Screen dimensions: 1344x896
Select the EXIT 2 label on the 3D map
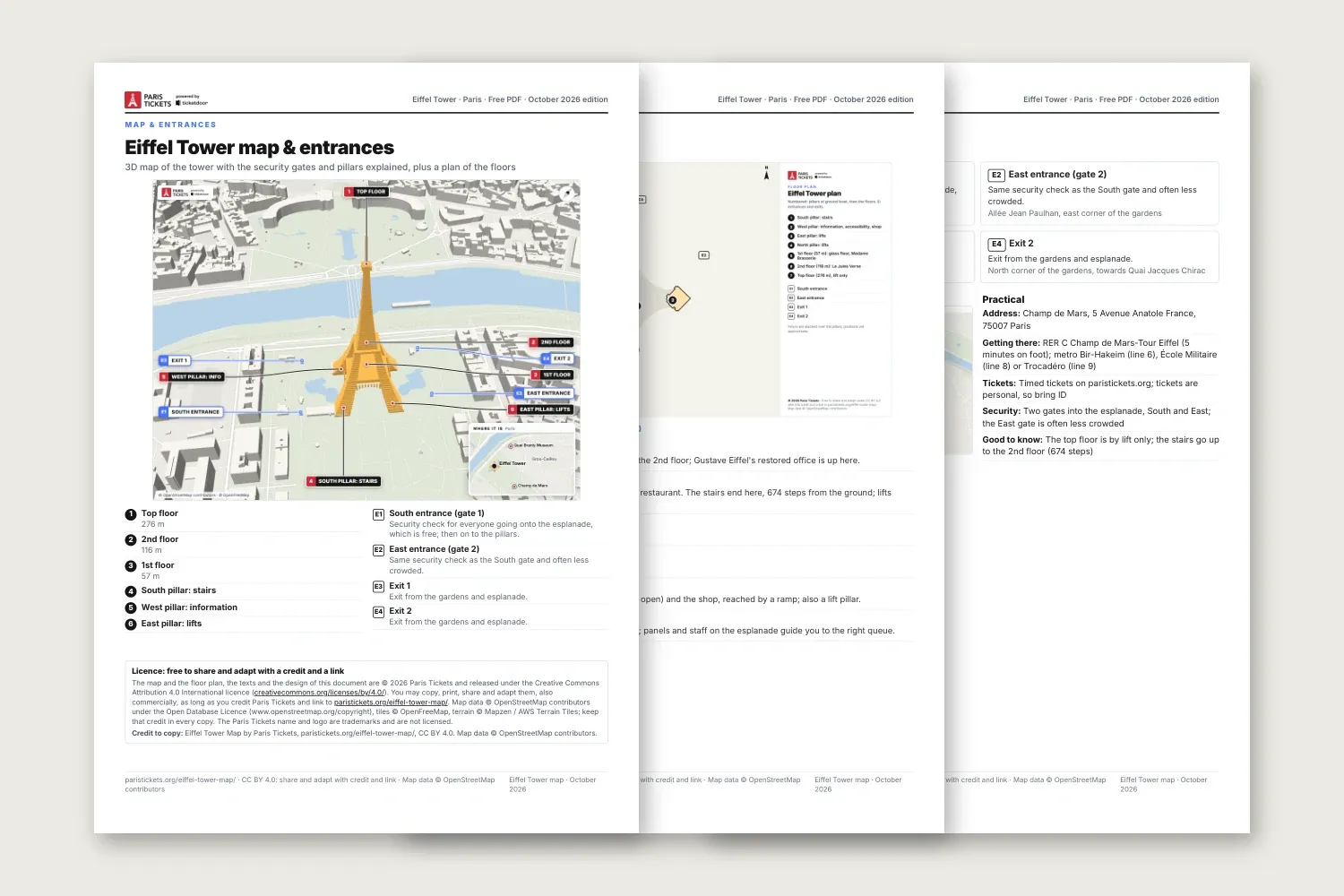tap(557, 358)
